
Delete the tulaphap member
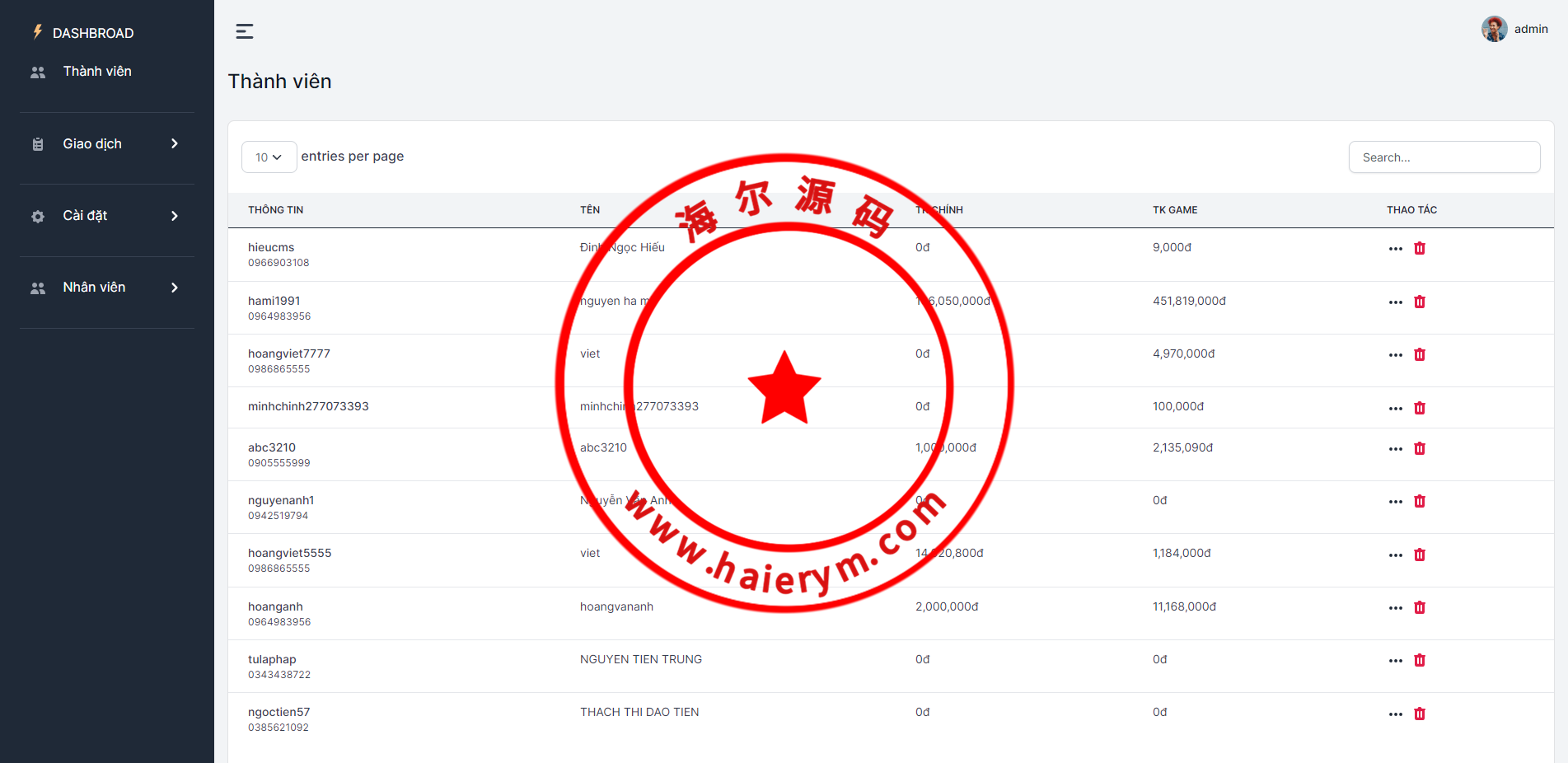(x=1419, y=660)
